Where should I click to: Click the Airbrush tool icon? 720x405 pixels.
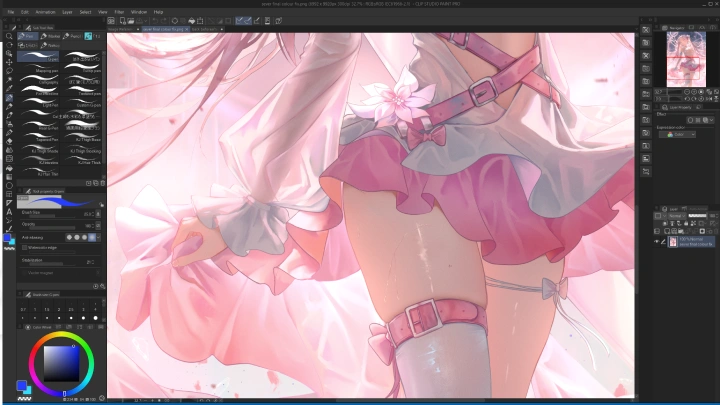[x=9, y=124]
